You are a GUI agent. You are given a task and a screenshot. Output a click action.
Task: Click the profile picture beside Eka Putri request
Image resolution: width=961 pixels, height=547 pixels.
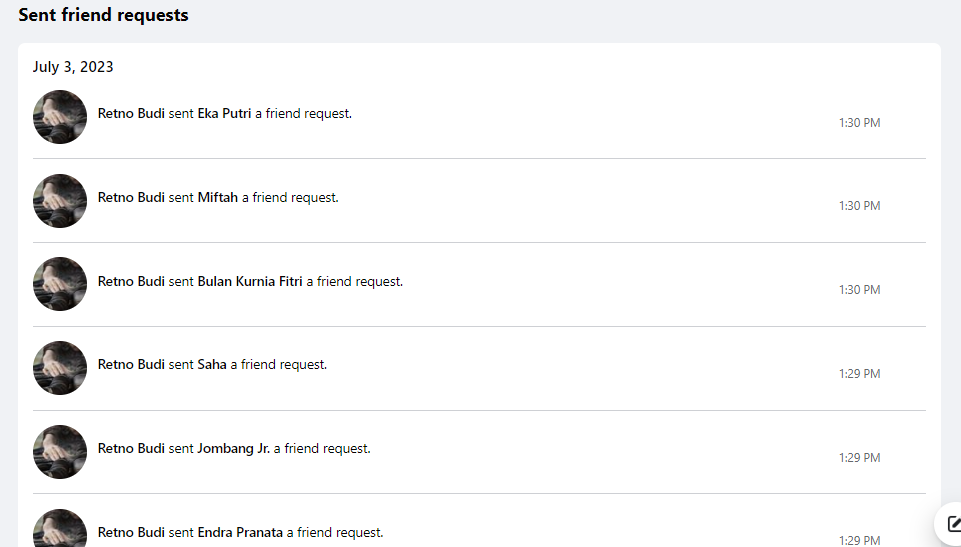click(60, 117)
